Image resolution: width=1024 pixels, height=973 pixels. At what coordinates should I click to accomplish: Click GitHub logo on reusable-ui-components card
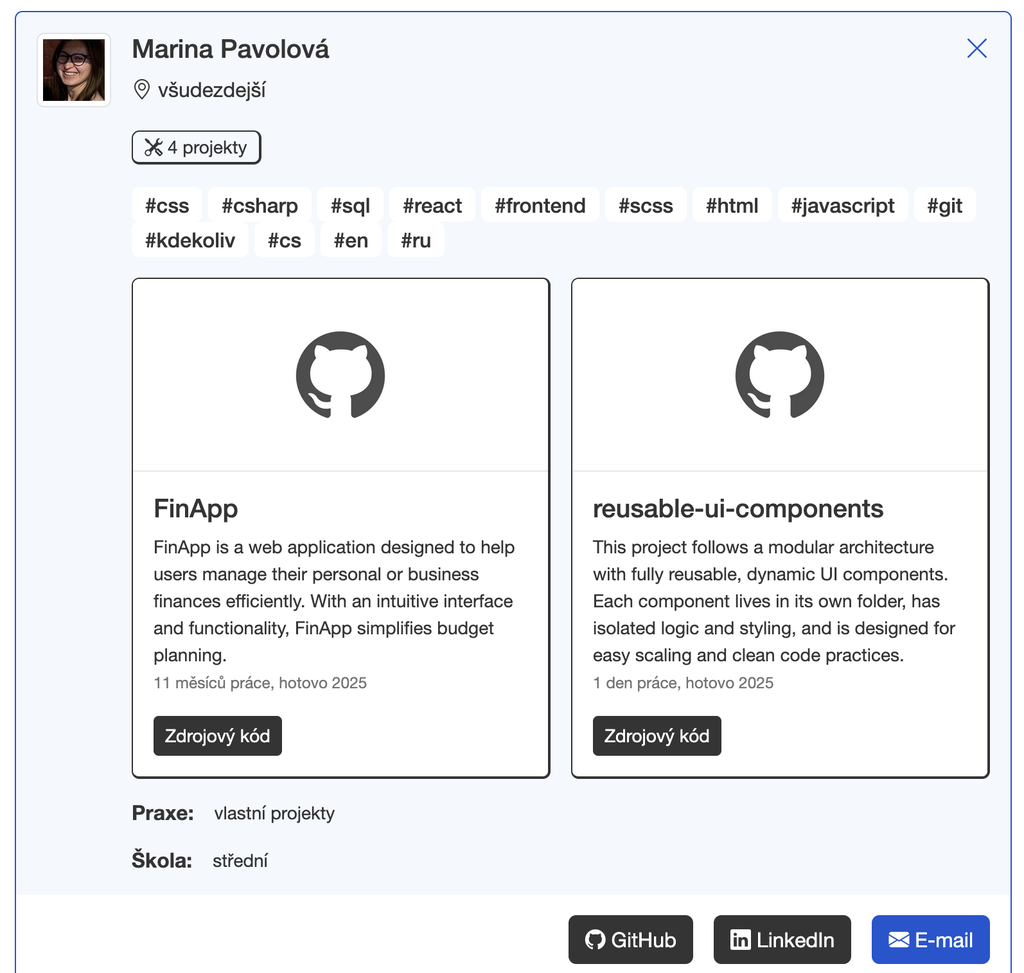(779, 375)
